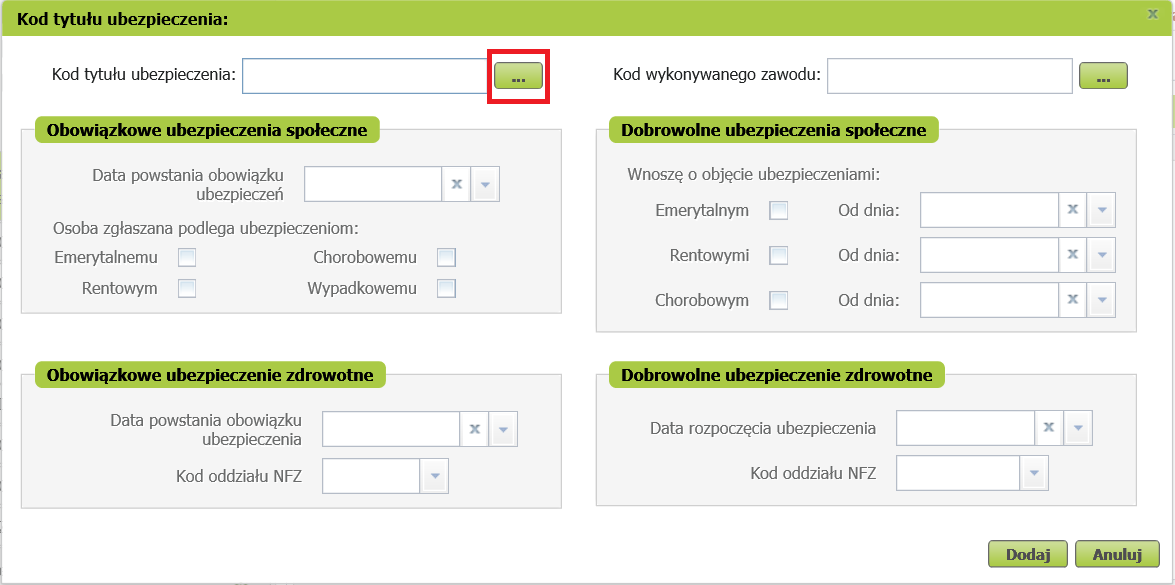Focus Data rozpoczęcia ubezpieczenia date field
The height and width of the screenshot is (585, 1175).
tap(966, 428)
